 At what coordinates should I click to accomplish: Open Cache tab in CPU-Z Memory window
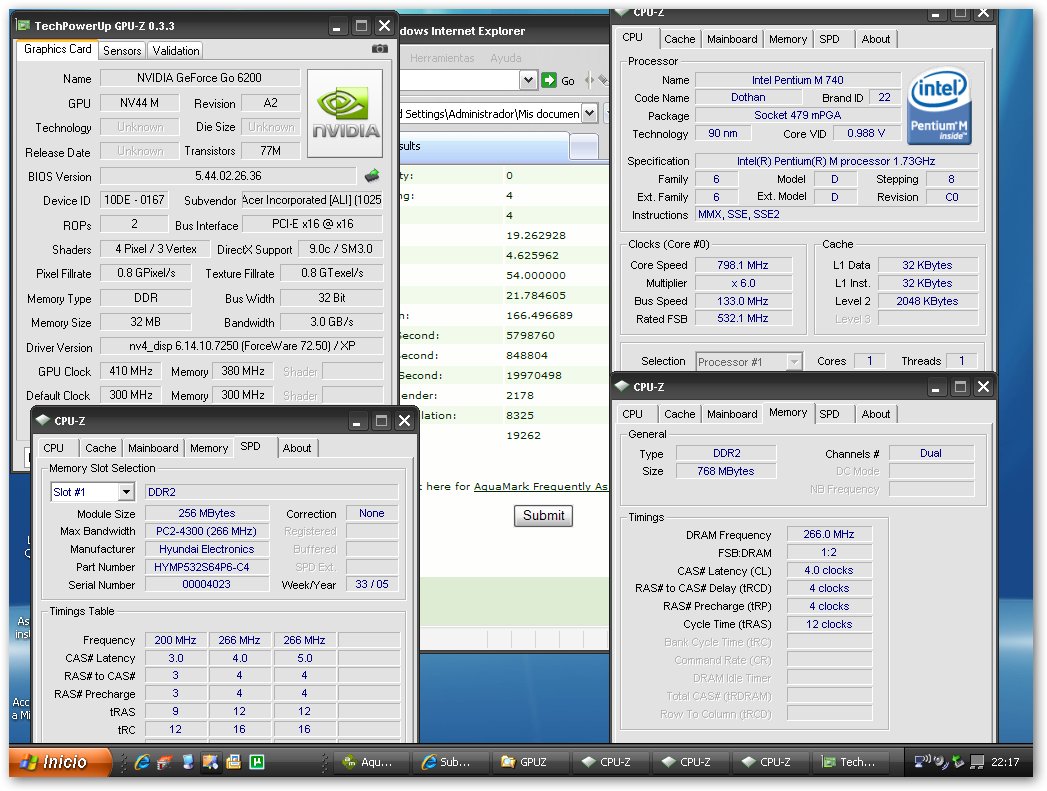[x=680, y=414]
